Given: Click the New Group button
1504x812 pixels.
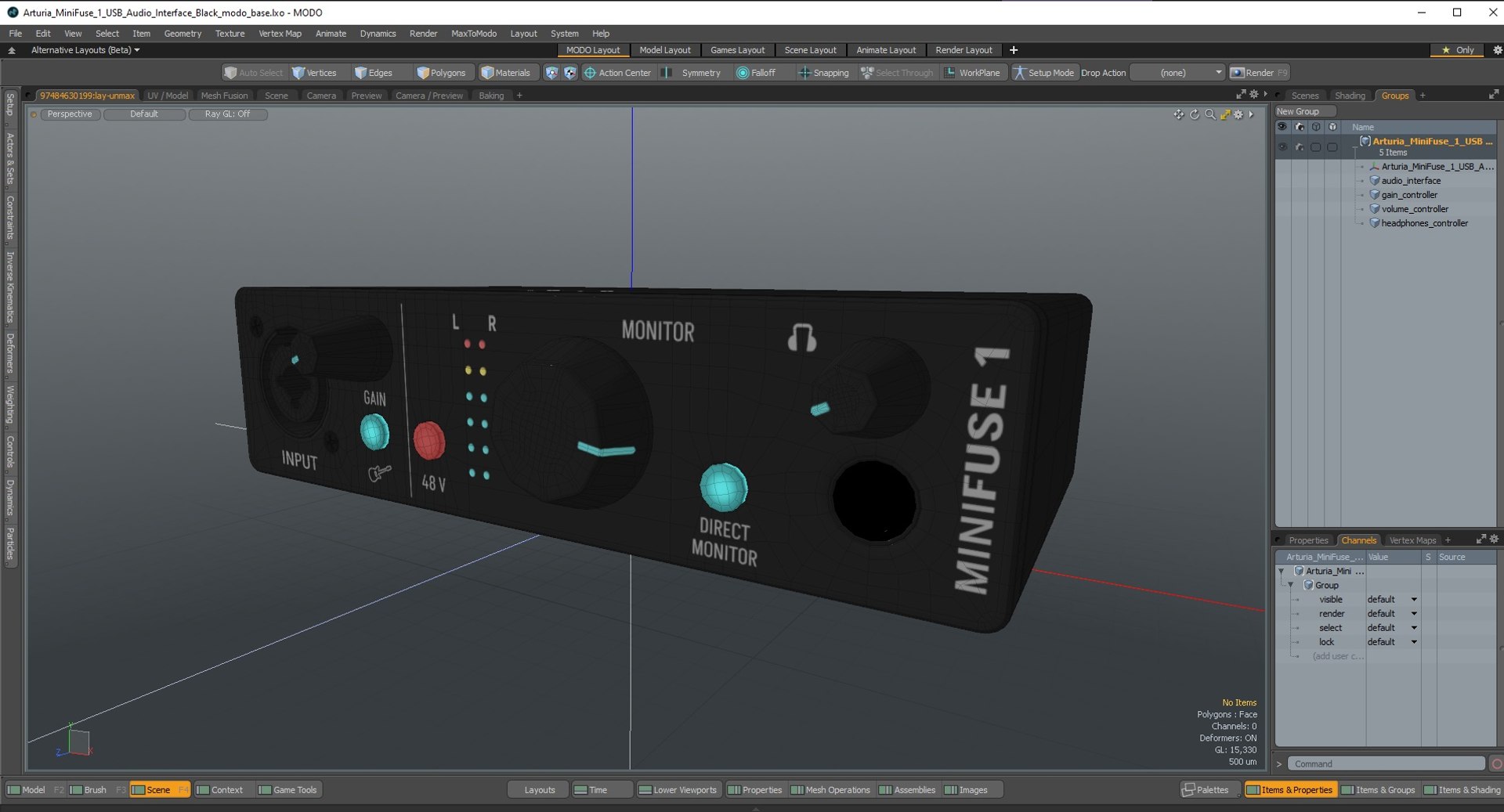Looking at the screenshot, I should coord(1306,112).
